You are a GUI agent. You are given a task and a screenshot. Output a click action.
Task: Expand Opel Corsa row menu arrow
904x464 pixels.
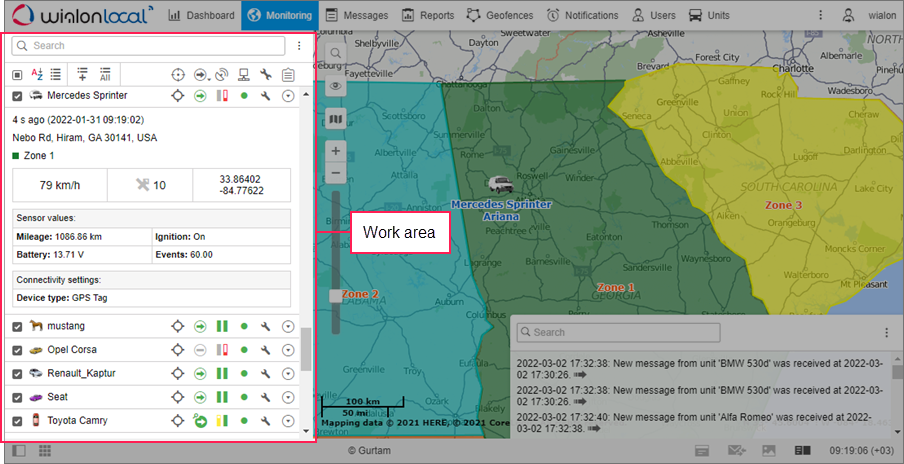pos(288,350)
